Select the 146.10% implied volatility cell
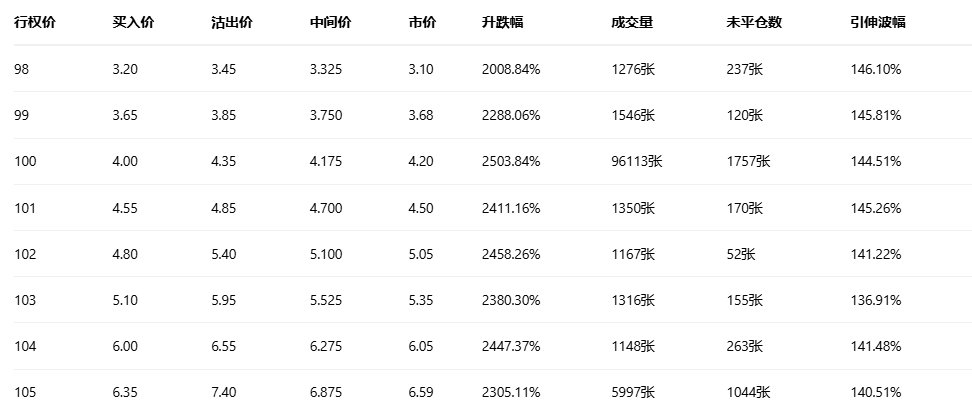 (875, 69)
